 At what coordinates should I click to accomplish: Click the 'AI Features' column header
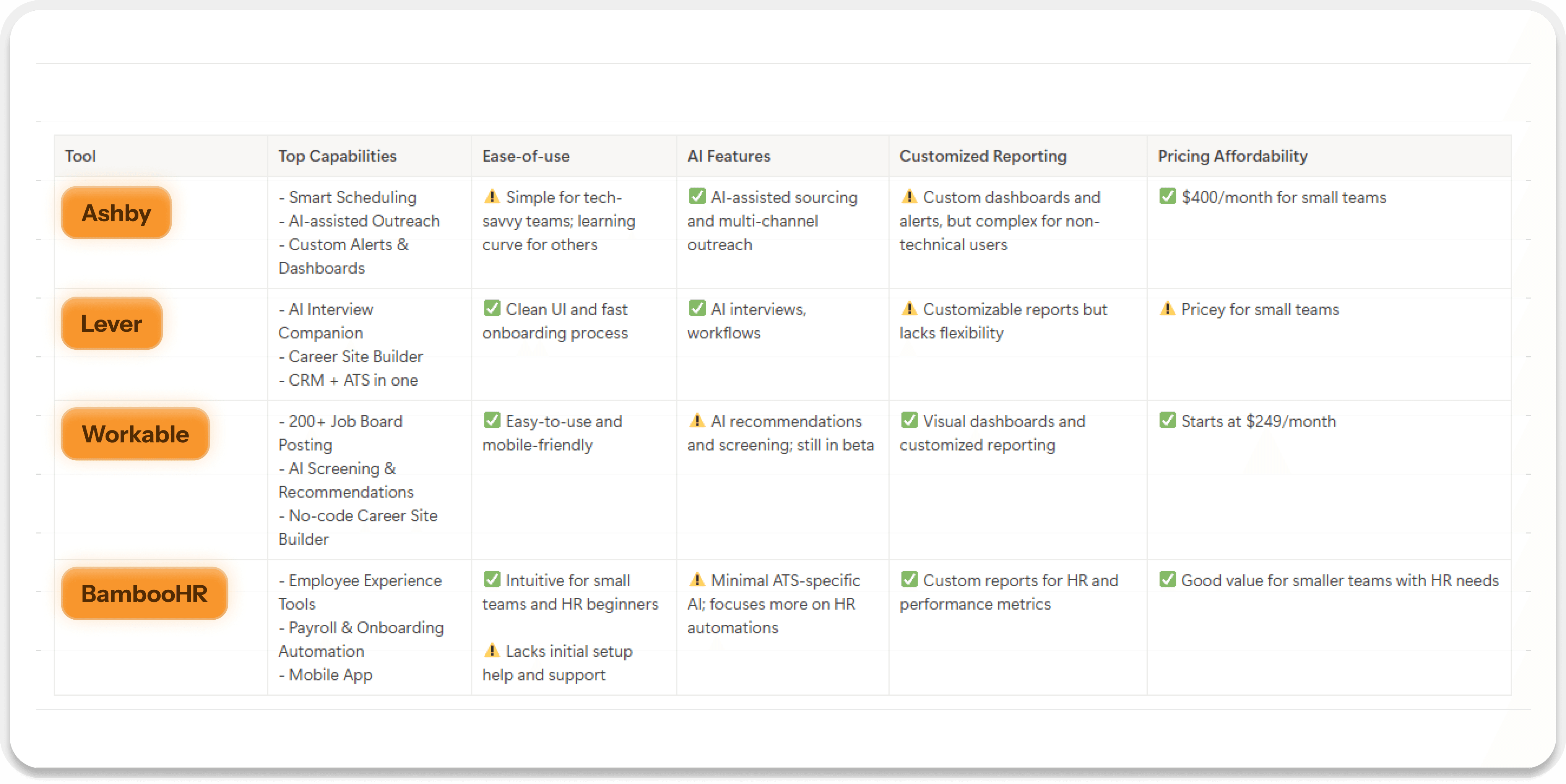click(x=728, y=156)
